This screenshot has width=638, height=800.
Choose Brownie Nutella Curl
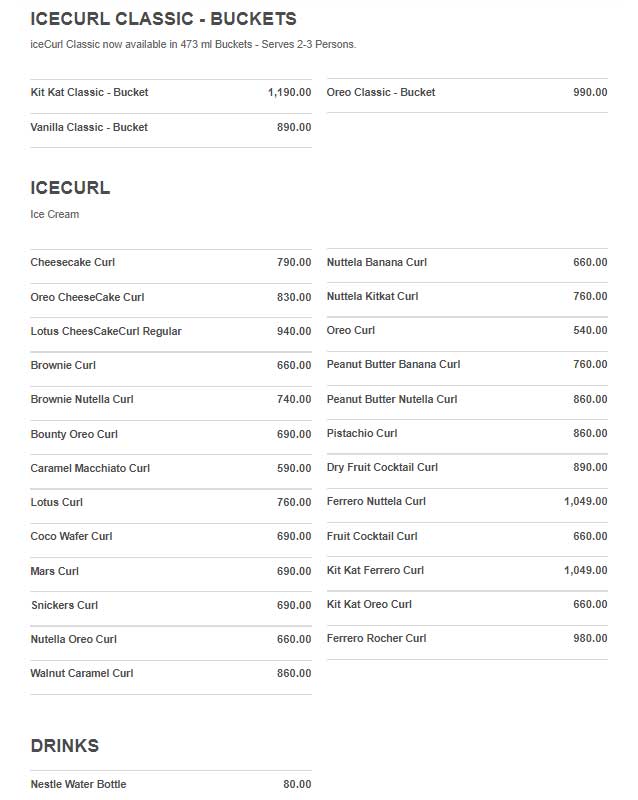tap(171, 399)
